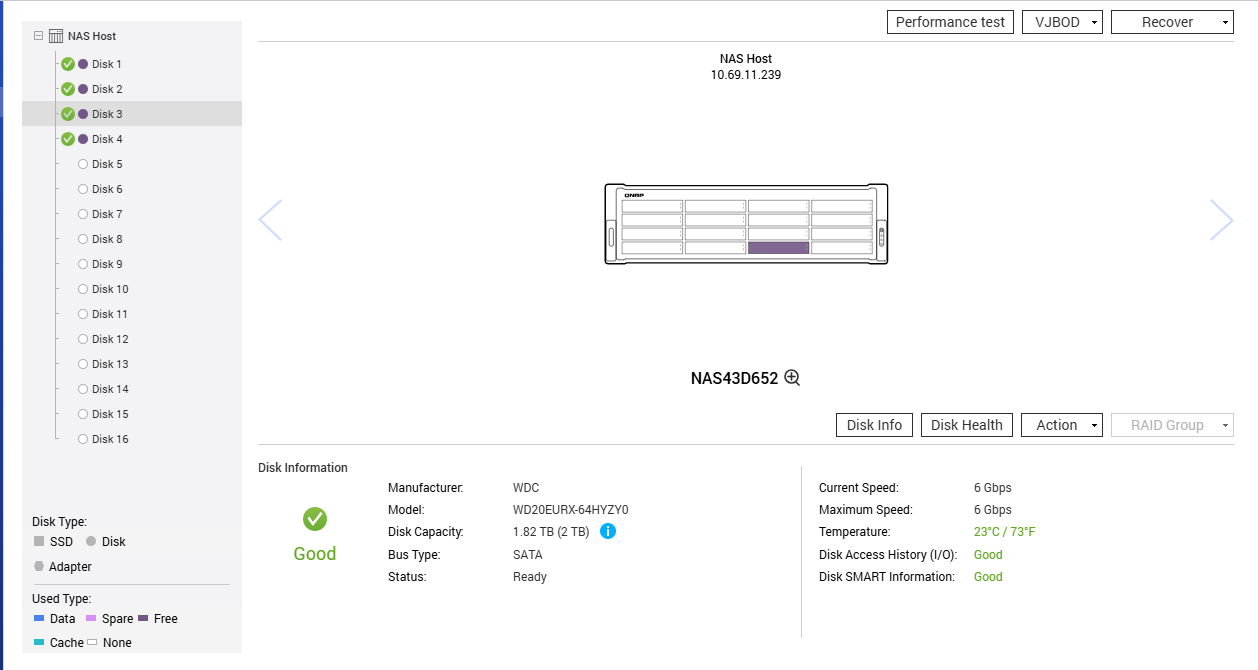
Task: Zoom in on NAS43D652 with magnifier icon
Action: (x=792, y=378)
